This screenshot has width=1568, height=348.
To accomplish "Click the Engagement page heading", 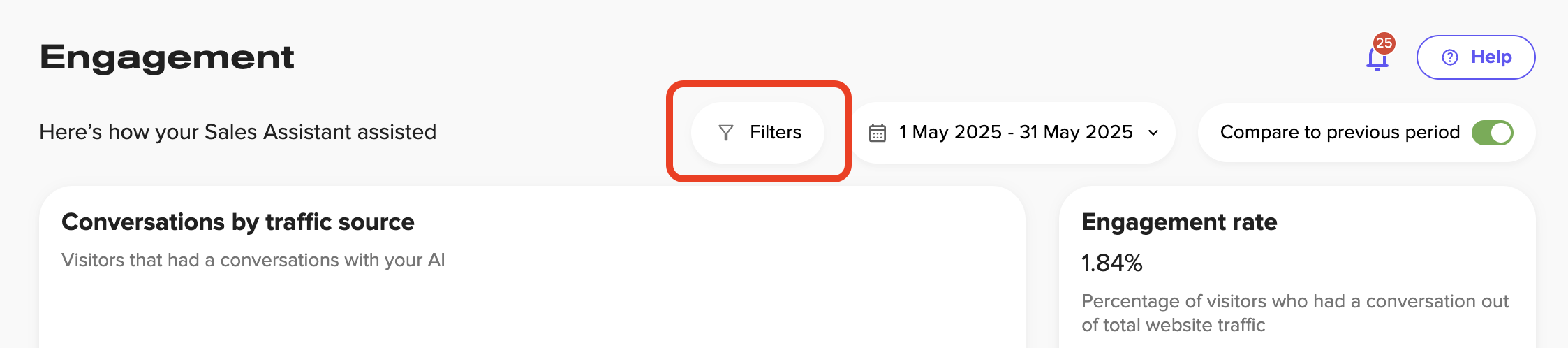I will point(167,57).
